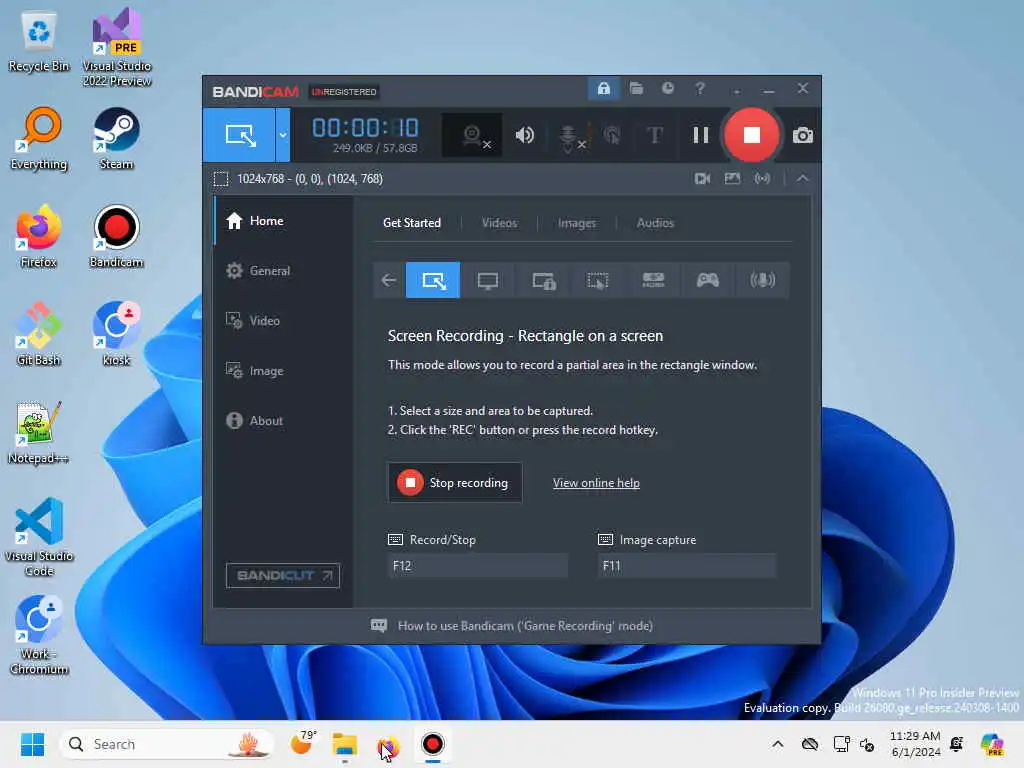Click the Image capture hotkey field F11
This screenshot has height=768, width=1024.
pos(687,566)
